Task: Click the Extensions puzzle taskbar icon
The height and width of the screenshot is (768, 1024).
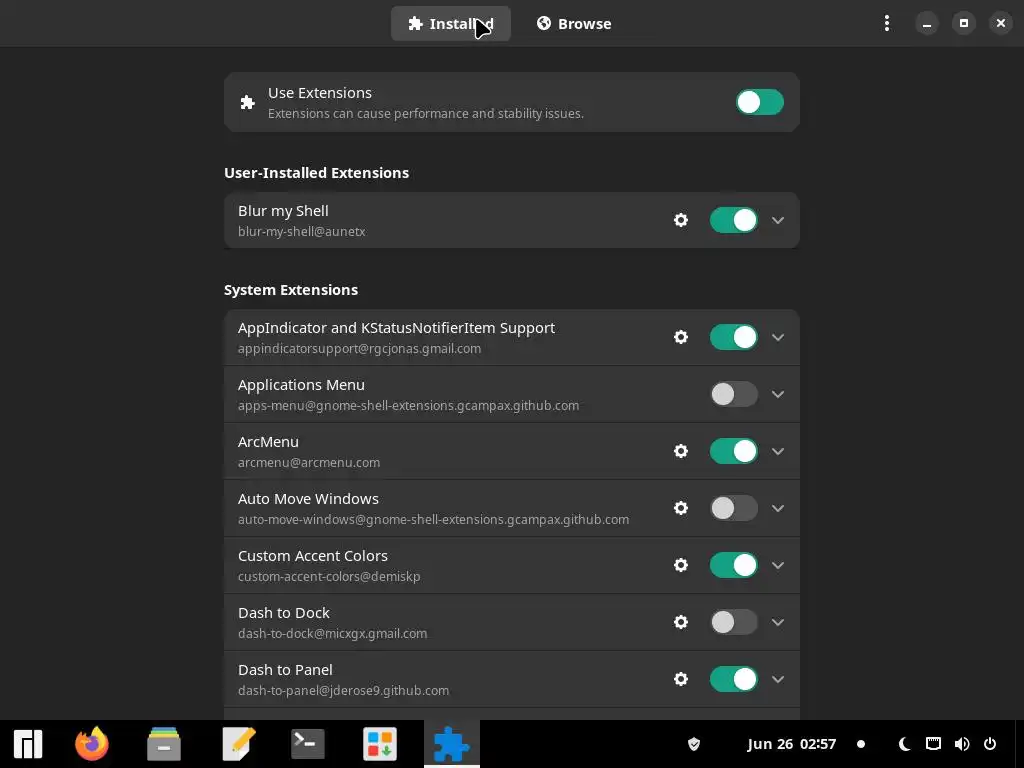Action: pyautogui.click(x=452, y=744)
